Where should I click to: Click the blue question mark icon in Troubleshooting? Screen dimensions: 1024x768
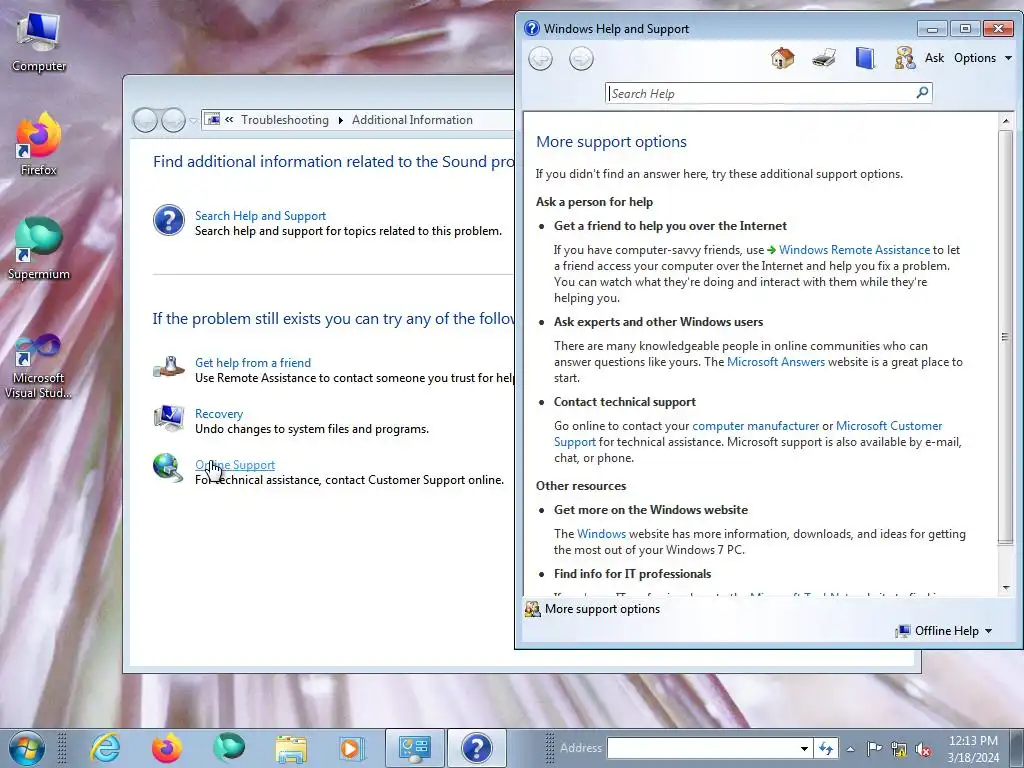[168, 220]
